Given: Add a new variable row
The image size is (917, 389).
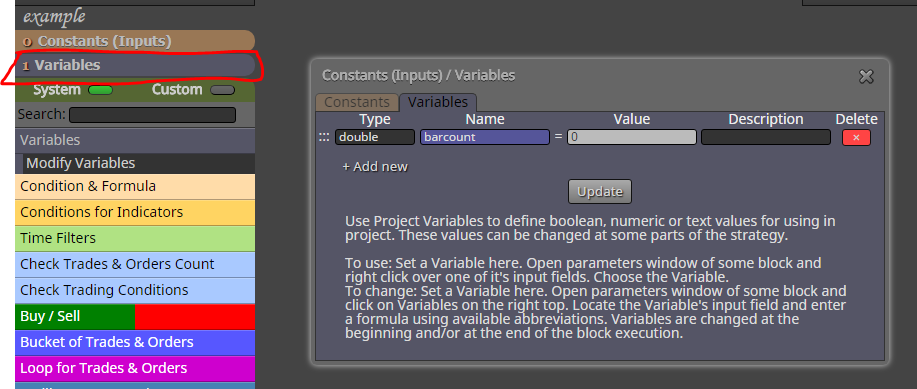Looking at the screenshot, I should (375, 167).
